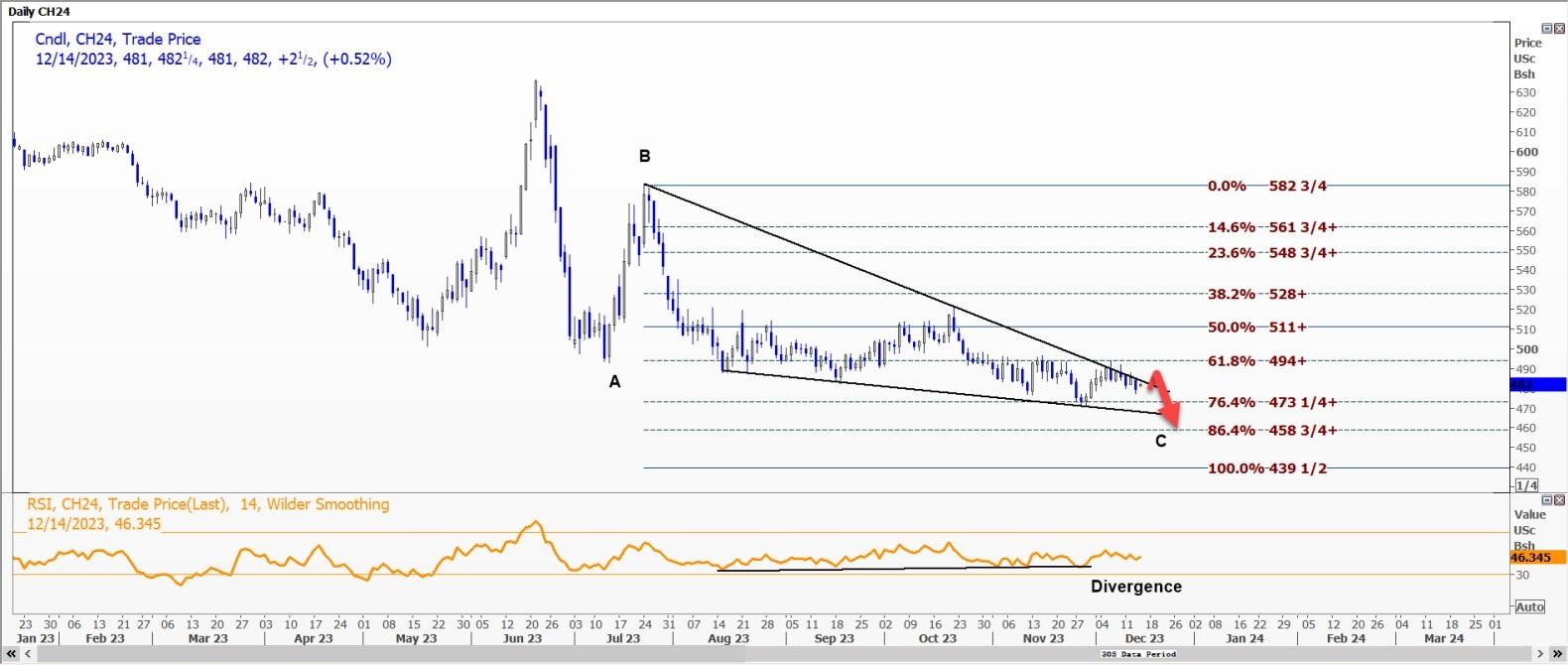Click the 'Jul 23' month label on time axis
This screenshot has width=1568, height=665.
point(623,638)
